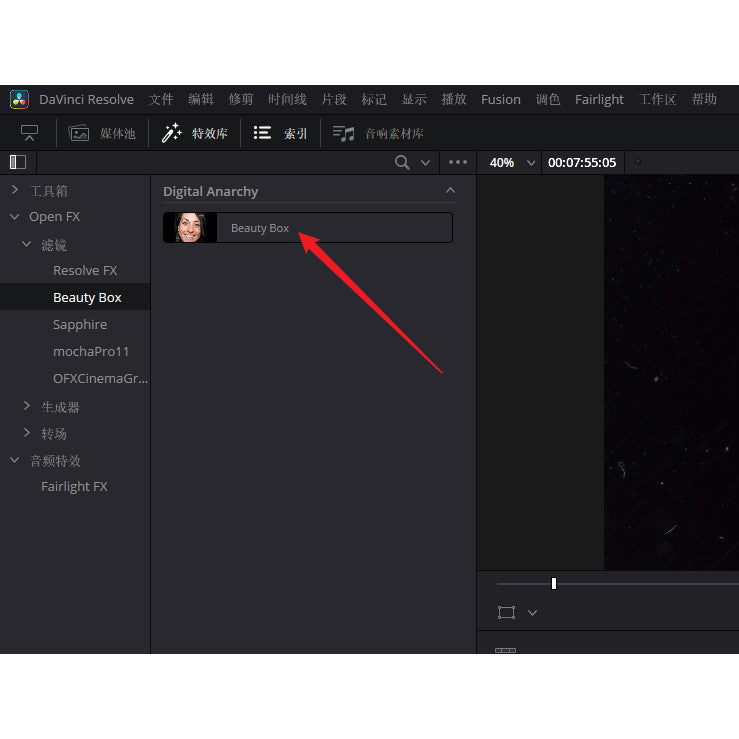Open the 音响素材库 sound library panel
The width and height of the screenshot is (739, 739).
[378, 133]
